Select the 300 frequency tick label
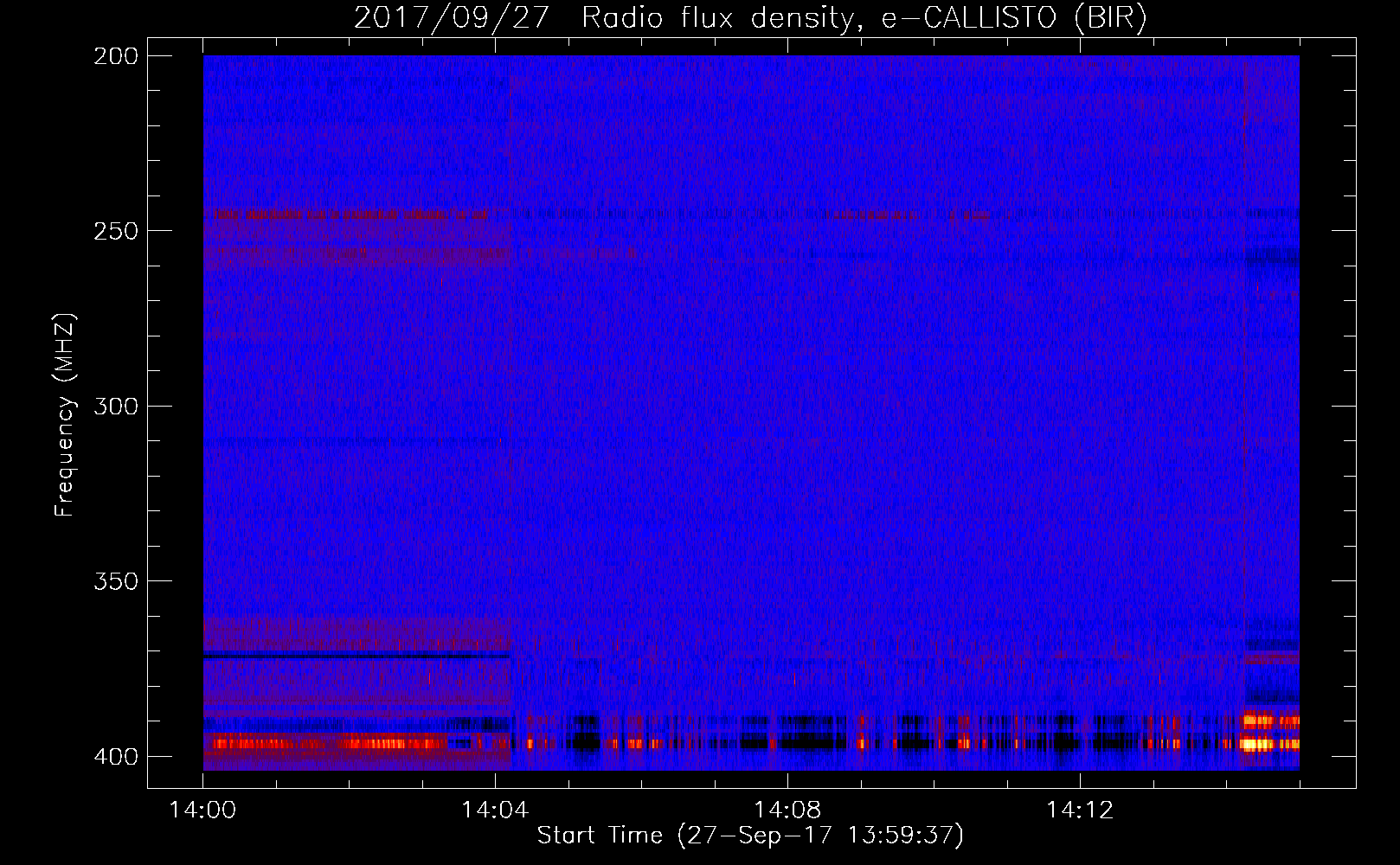The width and height of the screenshot is (1400, 865). 115,407
